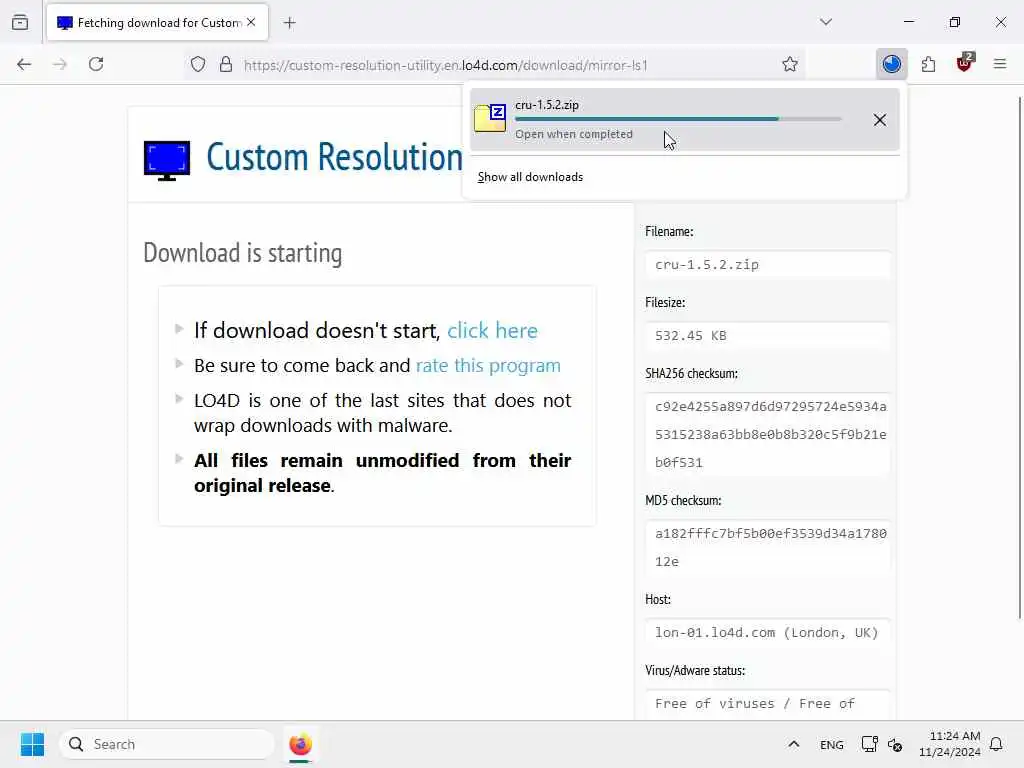Click the cru-1.5.2.zip file icon in downloads
This screenshot has height=768, width=1024.
pyautogui.click(x=490, y=118)
